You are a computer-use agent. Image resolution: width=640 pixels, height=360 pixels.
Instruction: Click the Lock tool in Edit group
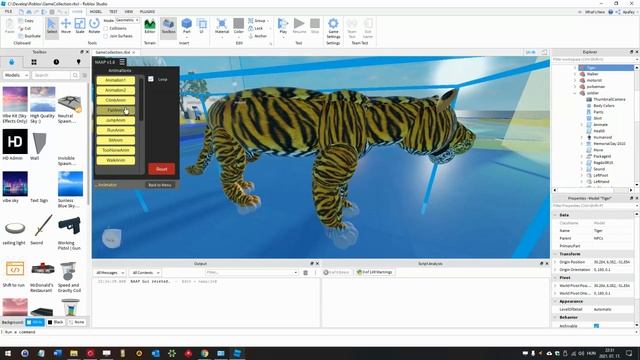tap(256, 28)
